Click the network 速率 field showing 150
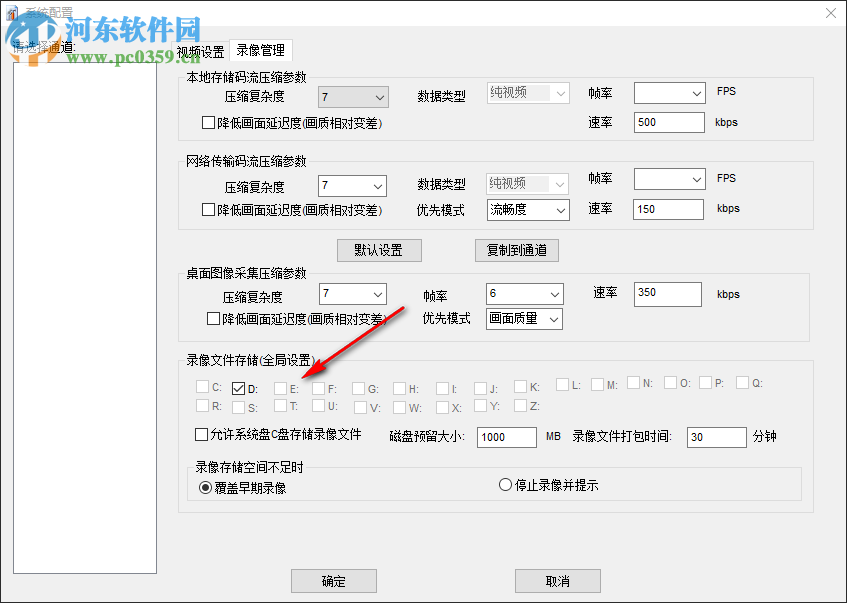The image size is (847, 603). tap(667, 209)
